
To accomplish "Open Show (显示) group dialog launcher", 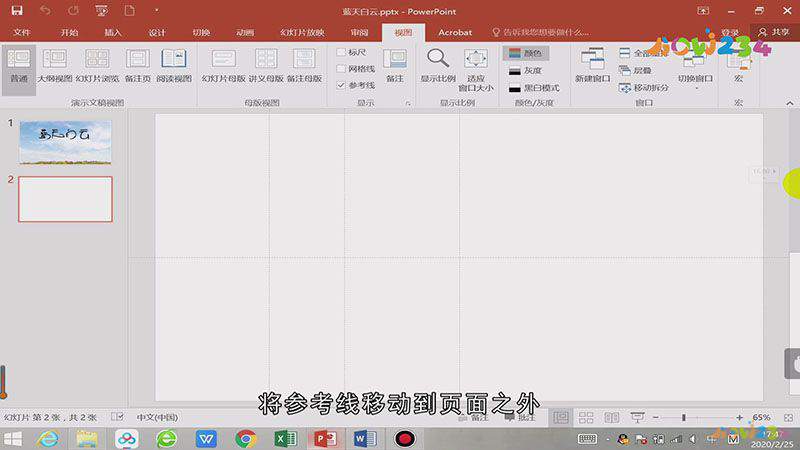I will 408,103.
